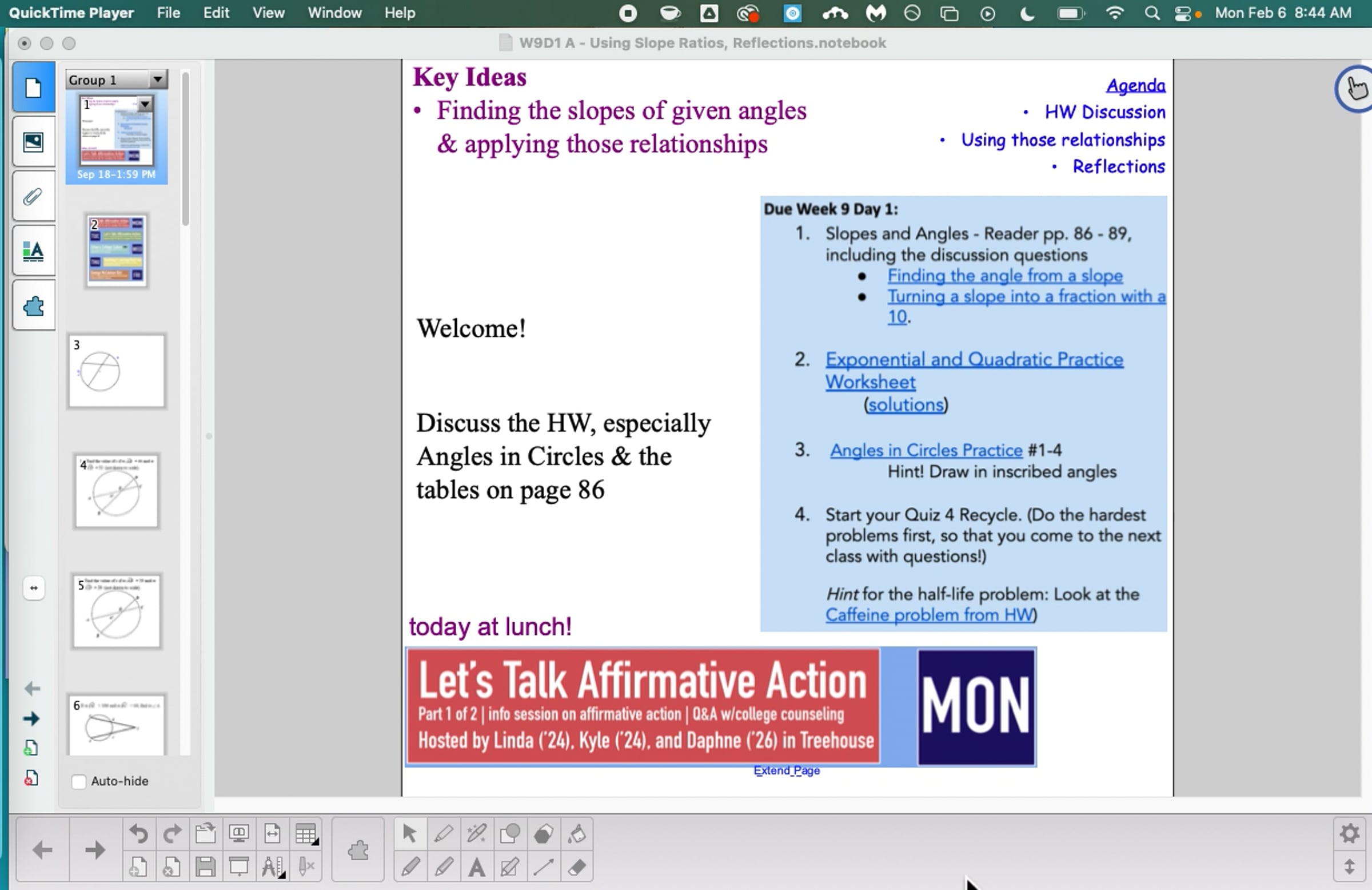Click the Save file icon
Image resolution: width=1372 pixels, height=890 pixels.
tap(205, 867)
